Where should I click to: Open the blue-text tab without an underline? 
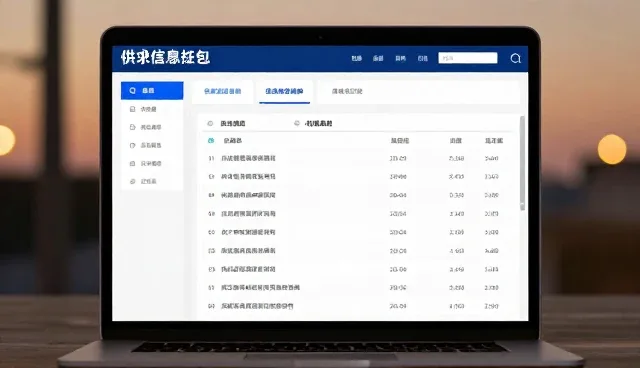click(222, 91)
